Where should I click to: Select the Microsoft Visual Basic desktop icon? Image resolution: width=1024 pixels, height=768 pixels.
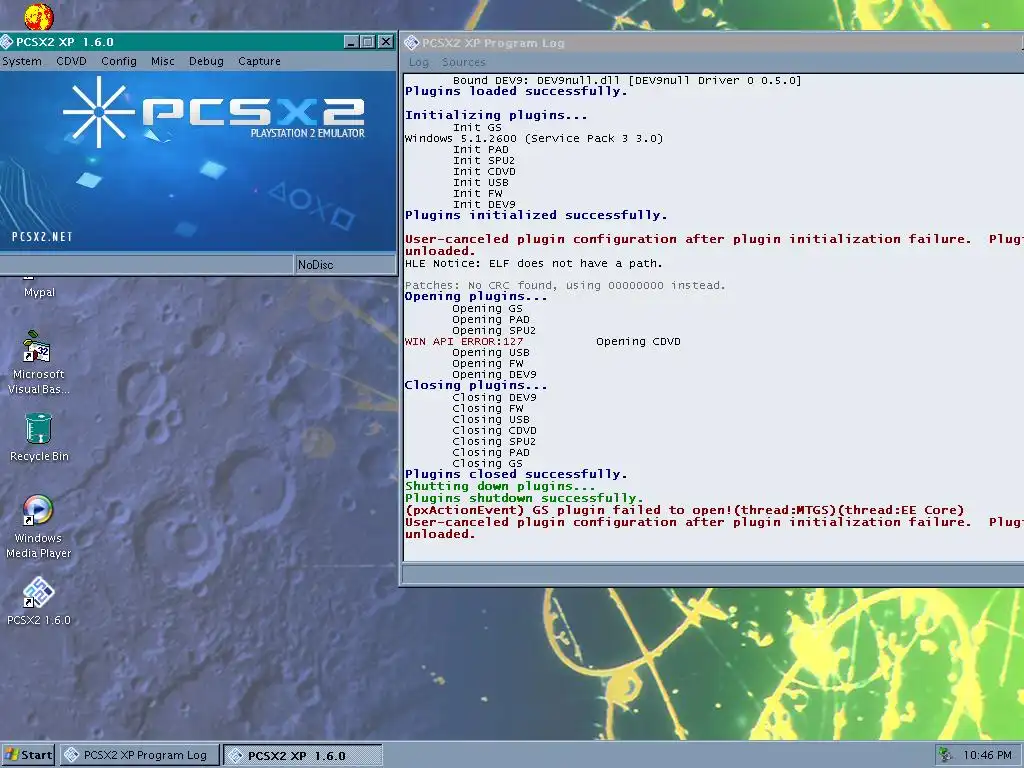coord(38,362)
